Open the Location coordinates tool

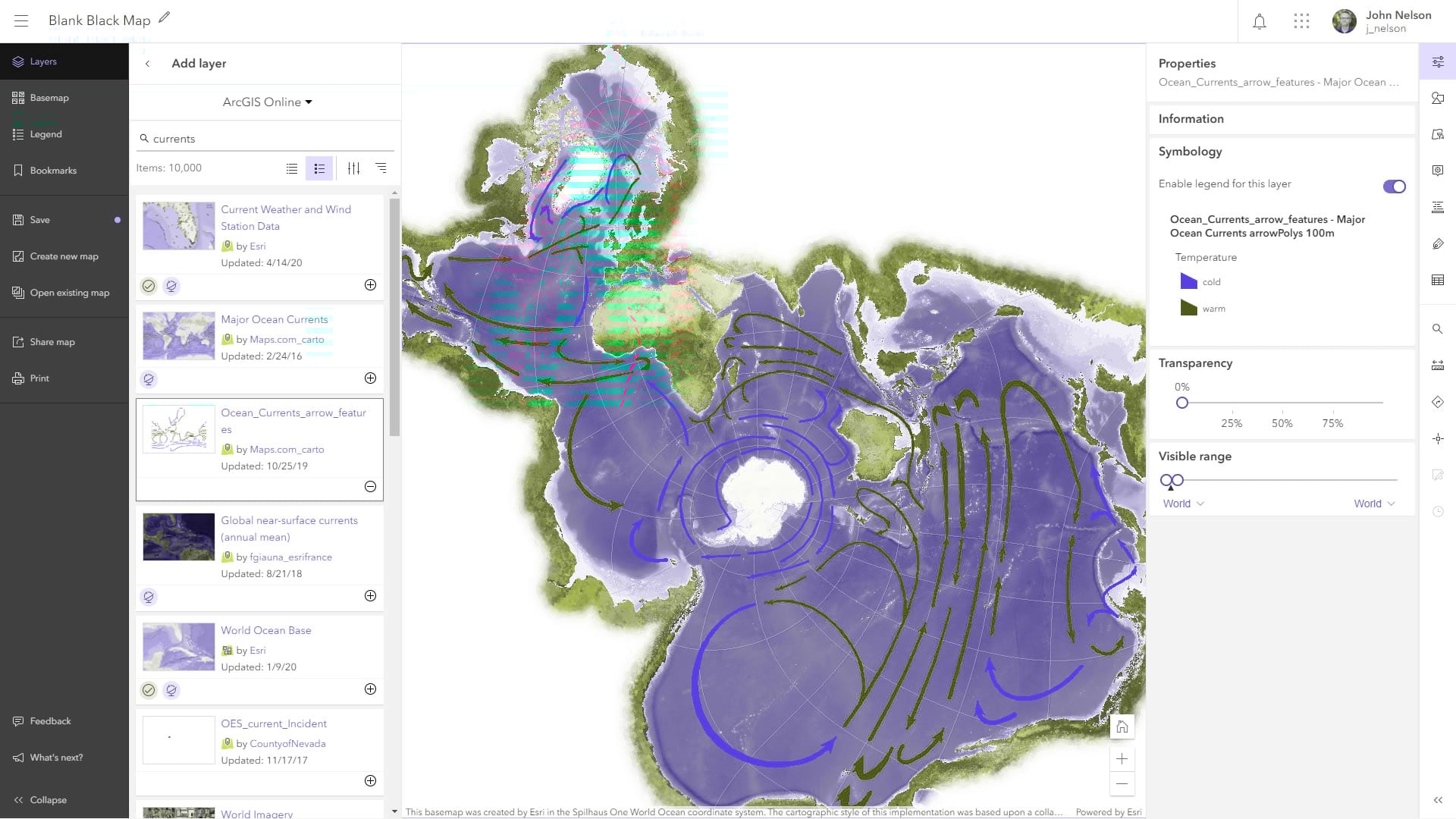point(1438,438)
